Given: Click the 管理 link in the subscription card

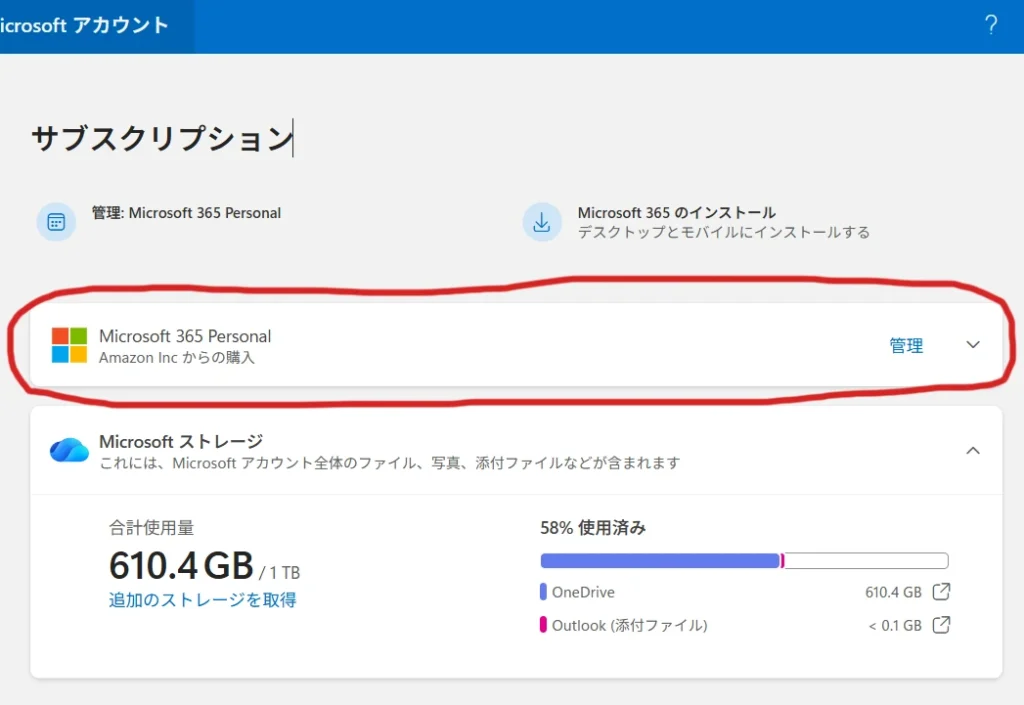Looking at the screenshot, I should (906, 346).
